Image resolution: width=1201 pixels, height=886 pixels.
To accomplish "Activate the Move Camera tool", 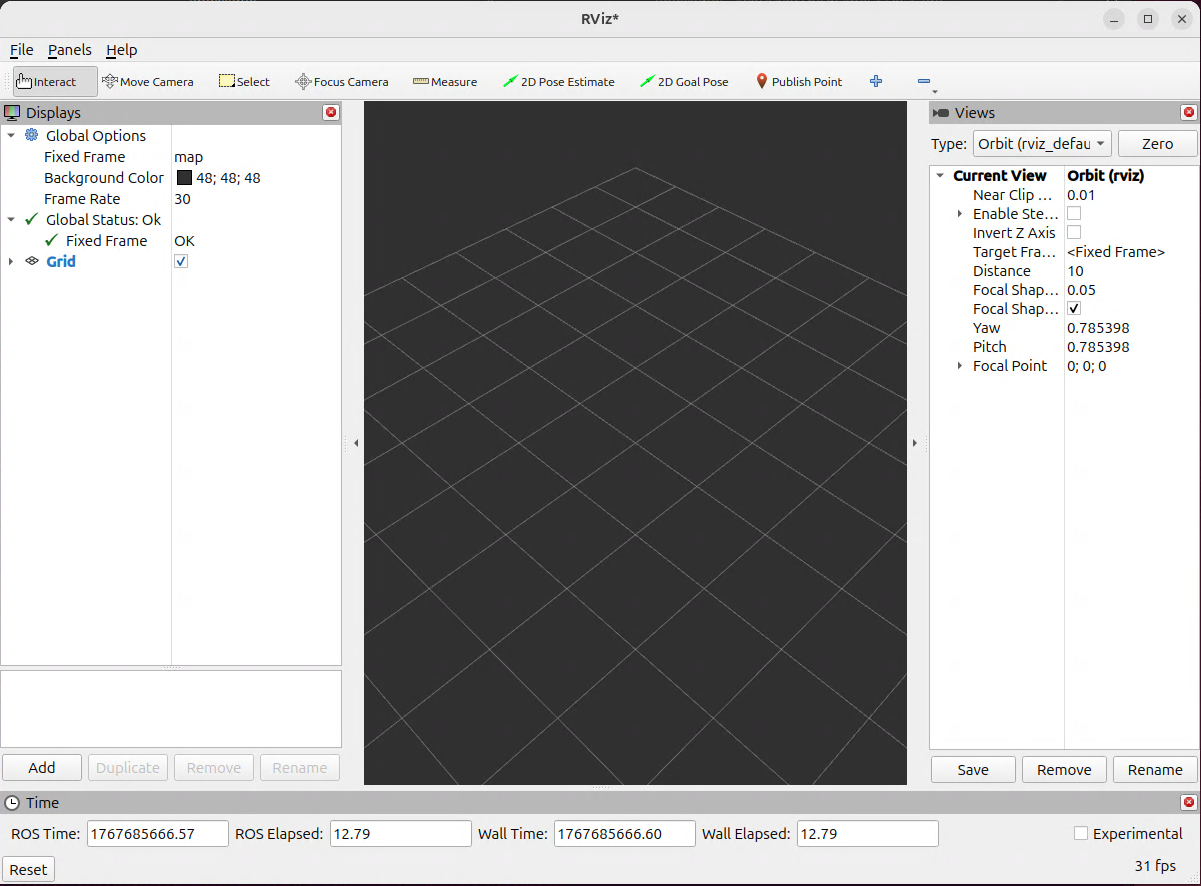I will click(148, 82).
